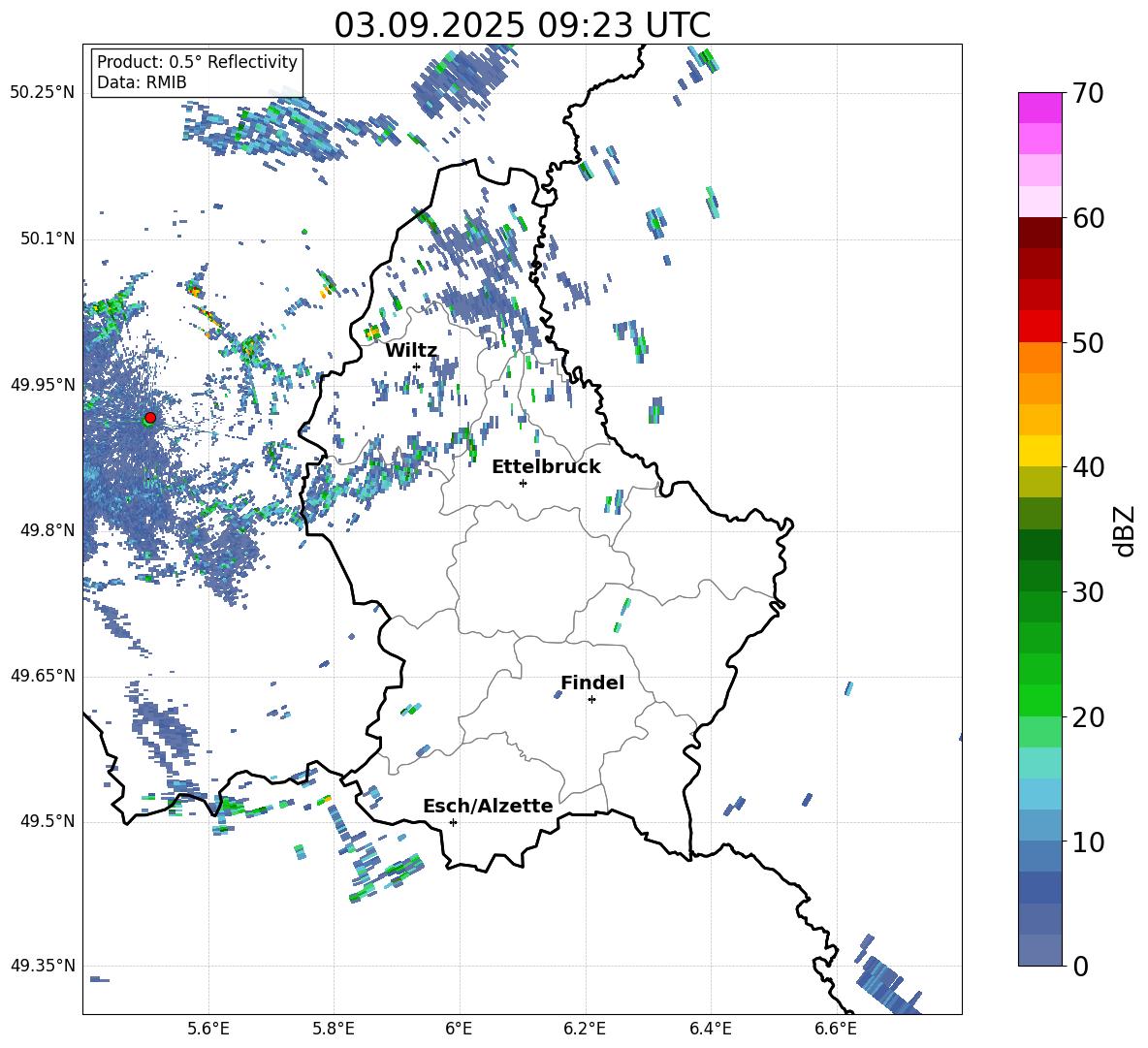
Task: Click the 'Product: 0.5° Reflectivity' label
Action: 197,61
